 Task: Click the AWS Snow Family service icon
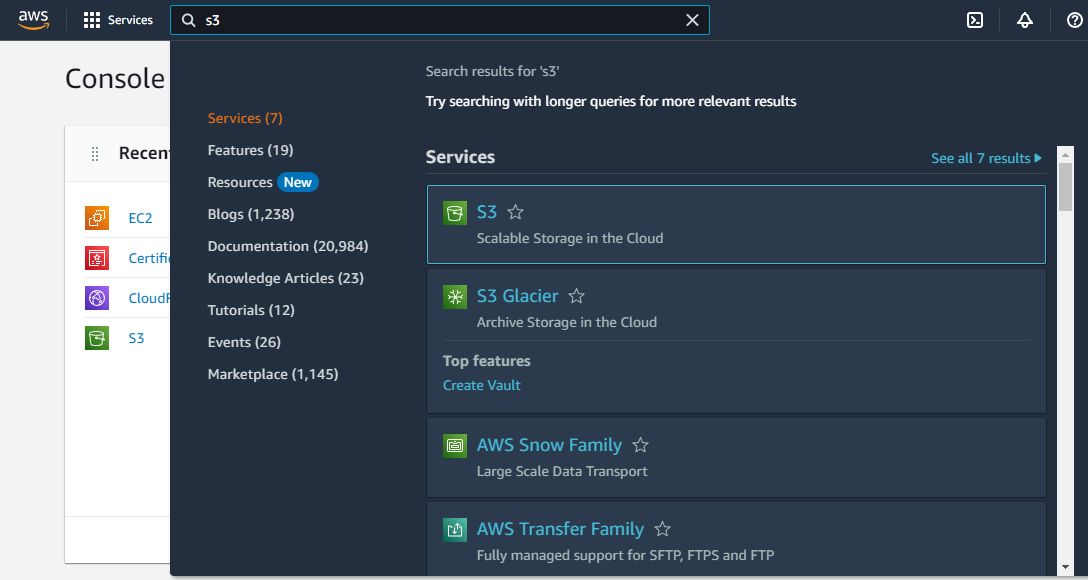click(x=455, y=445)
